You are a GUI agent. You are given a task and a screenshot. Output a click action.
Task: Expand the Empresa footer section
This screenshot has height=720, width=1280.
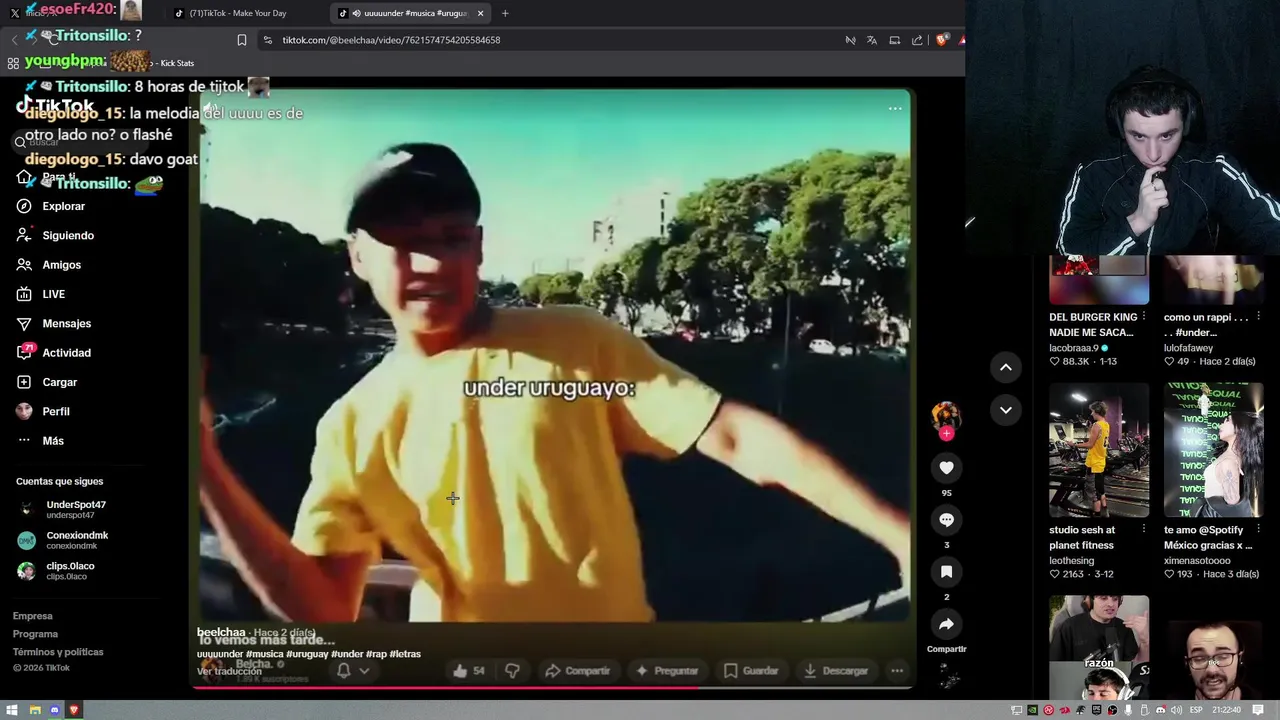[x=33, y=616]
